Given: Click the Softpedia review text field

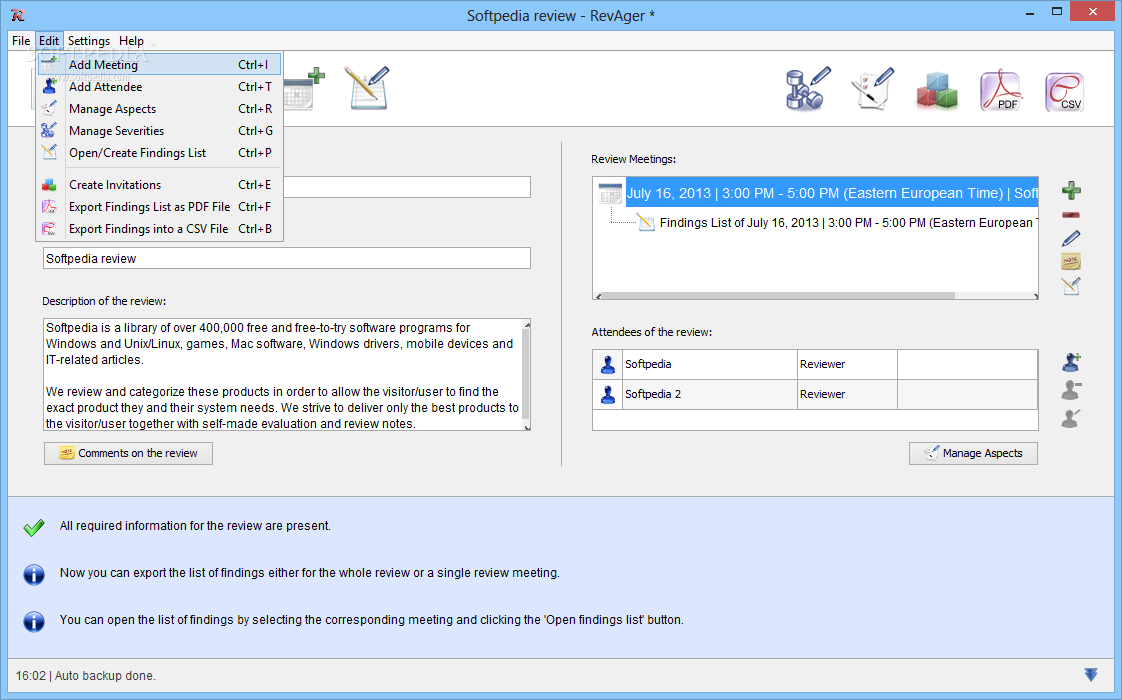Looking at the screenshot, I should pyautogui.click(x=286, y=258).
